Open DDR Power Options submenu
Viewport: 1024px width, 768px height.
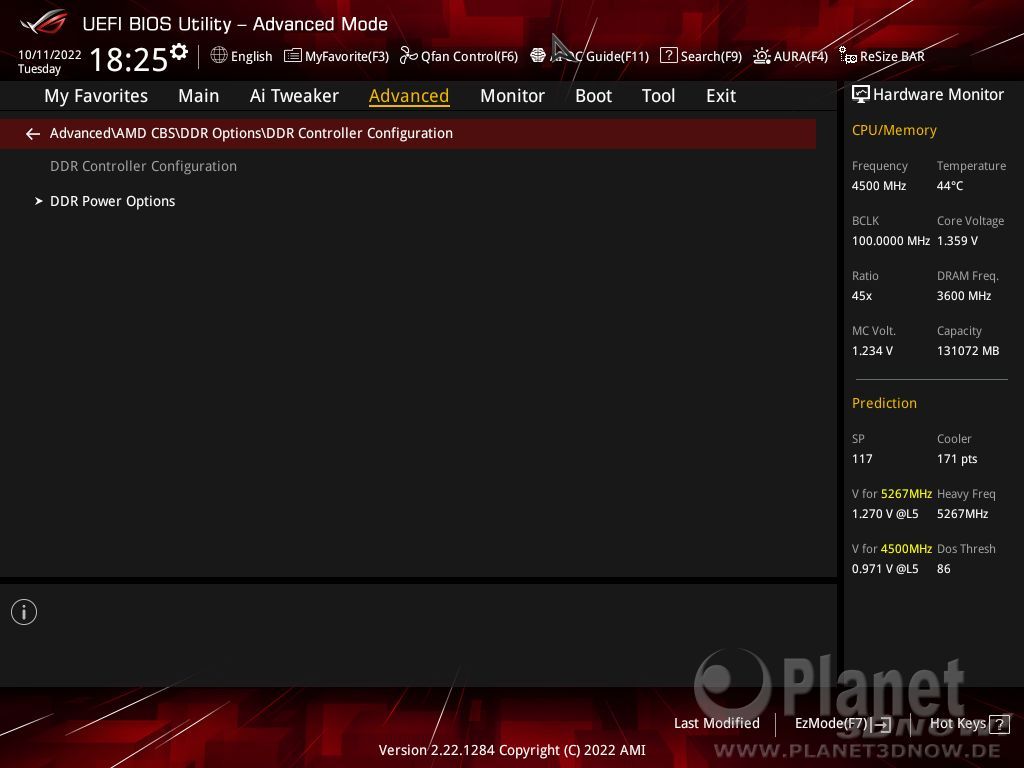112,201
